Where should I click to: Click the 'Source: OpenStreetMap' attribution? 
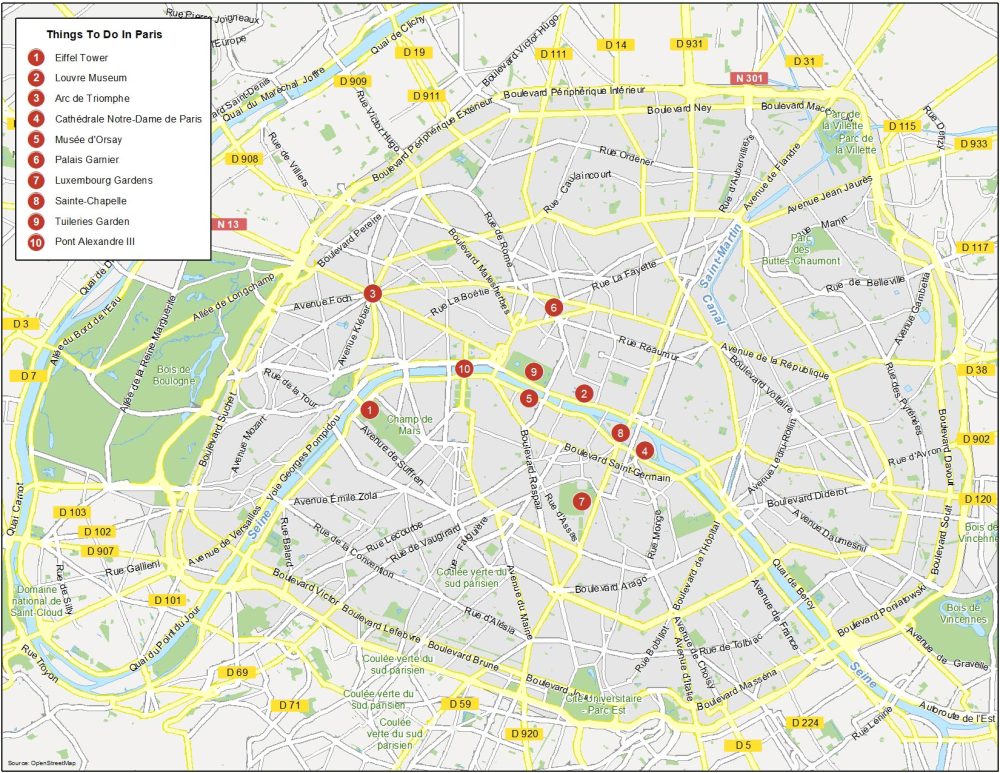tap(41, 763)
